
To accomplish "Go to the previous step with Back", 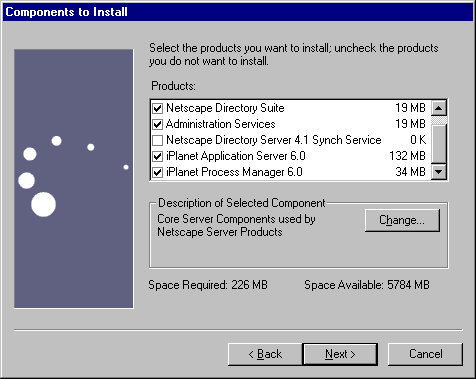I will (x=265, y=354).
